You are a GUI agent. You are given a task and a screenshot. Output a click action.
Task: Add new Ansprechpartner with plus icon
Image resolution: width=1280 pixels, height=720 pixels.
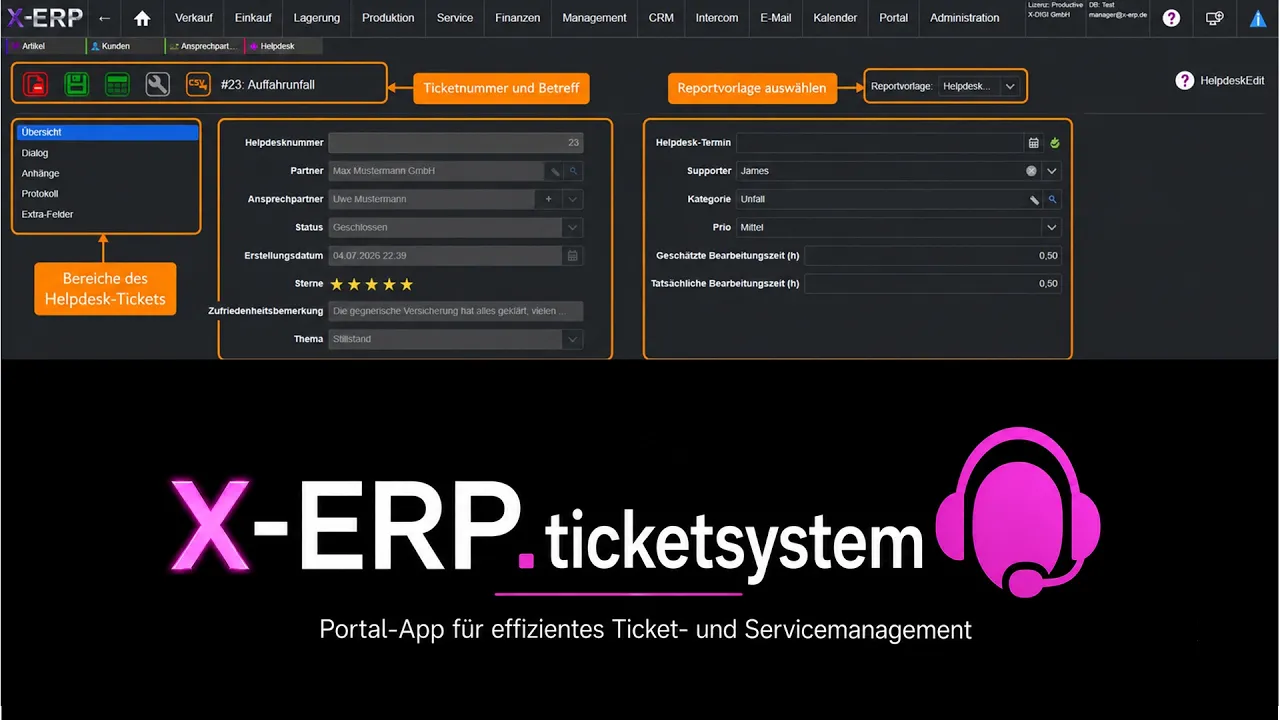(x=548, y=199)
